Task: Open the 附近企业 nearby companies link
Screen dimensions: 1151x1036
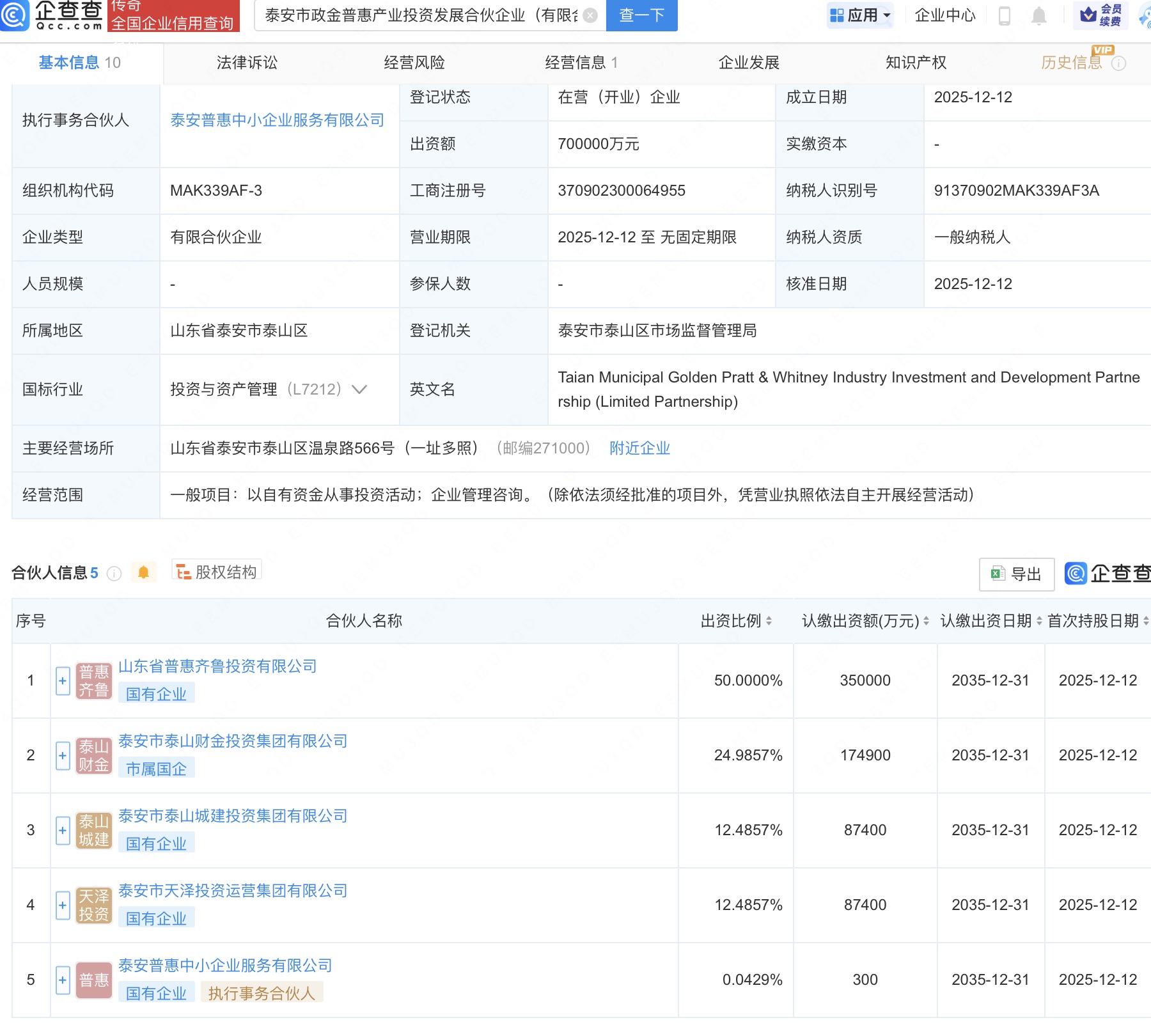Action: tap(639, 448)
